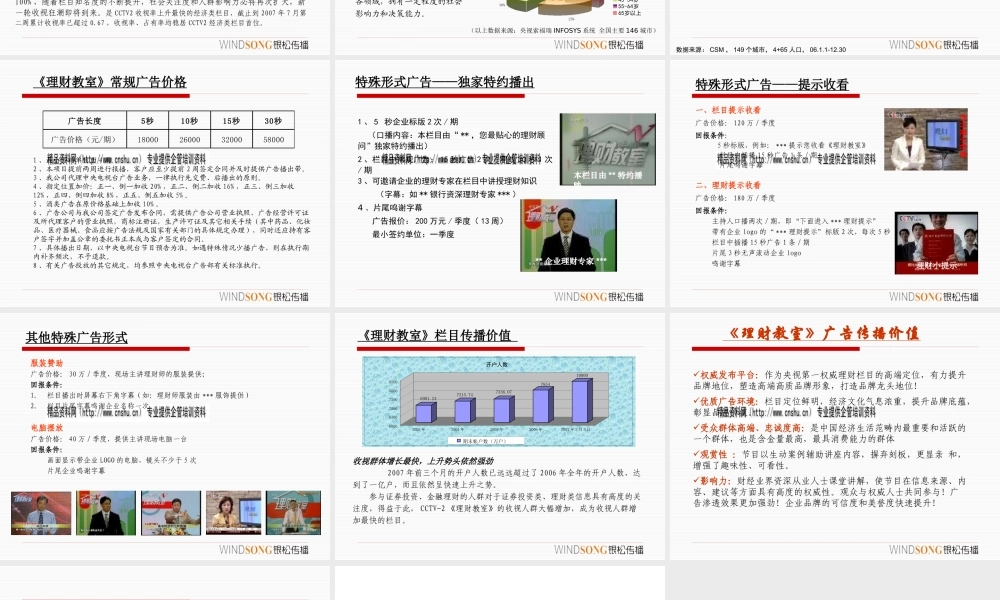Click the ✓优质广告环境 bullet label

pos(726,402)
